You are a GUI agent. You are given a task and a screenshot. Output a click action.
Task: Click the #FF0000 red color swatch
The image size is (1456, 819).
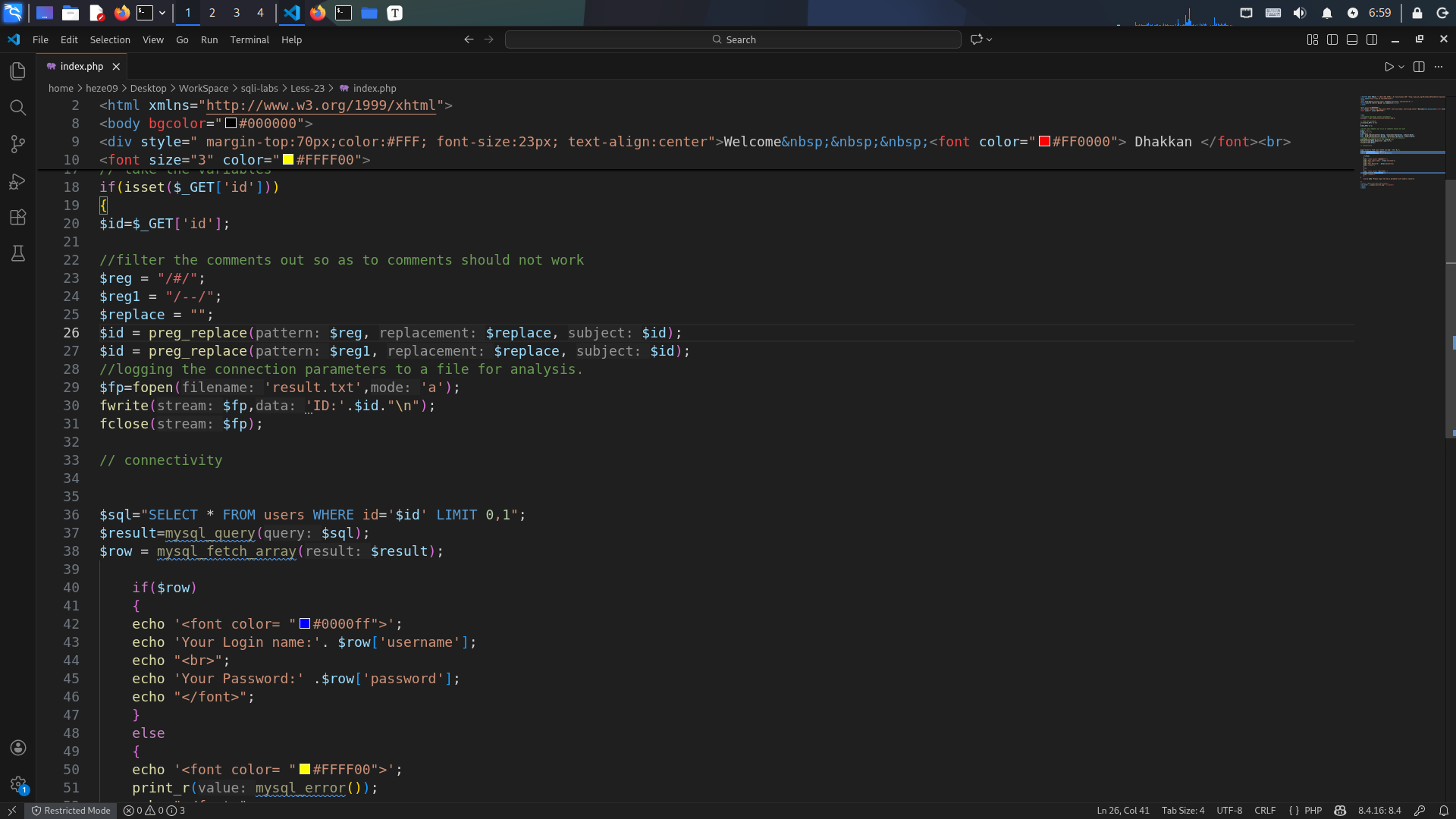point(1044,142)
